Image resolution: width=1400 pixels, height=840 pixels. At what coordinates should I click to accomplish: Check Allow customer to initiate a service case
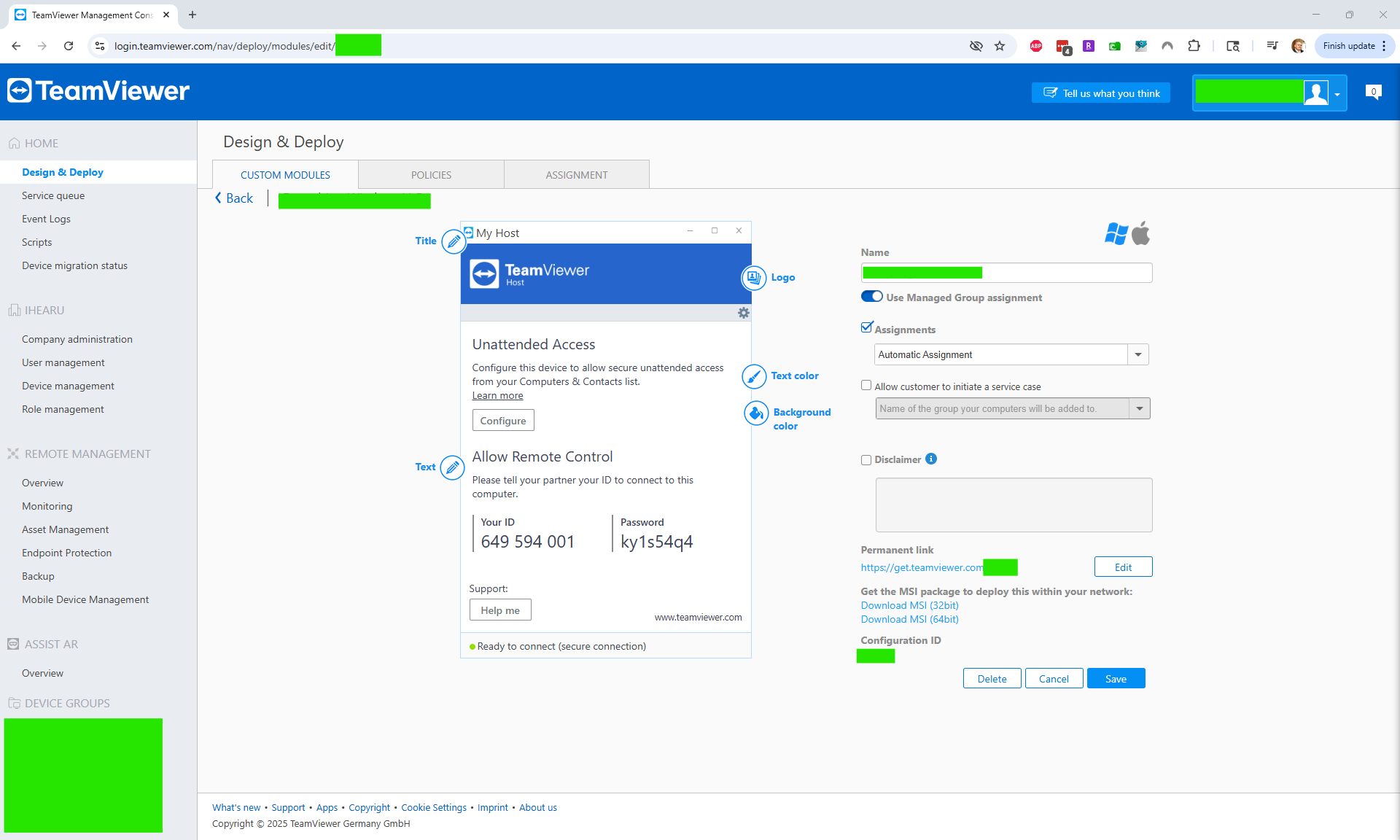866,386
